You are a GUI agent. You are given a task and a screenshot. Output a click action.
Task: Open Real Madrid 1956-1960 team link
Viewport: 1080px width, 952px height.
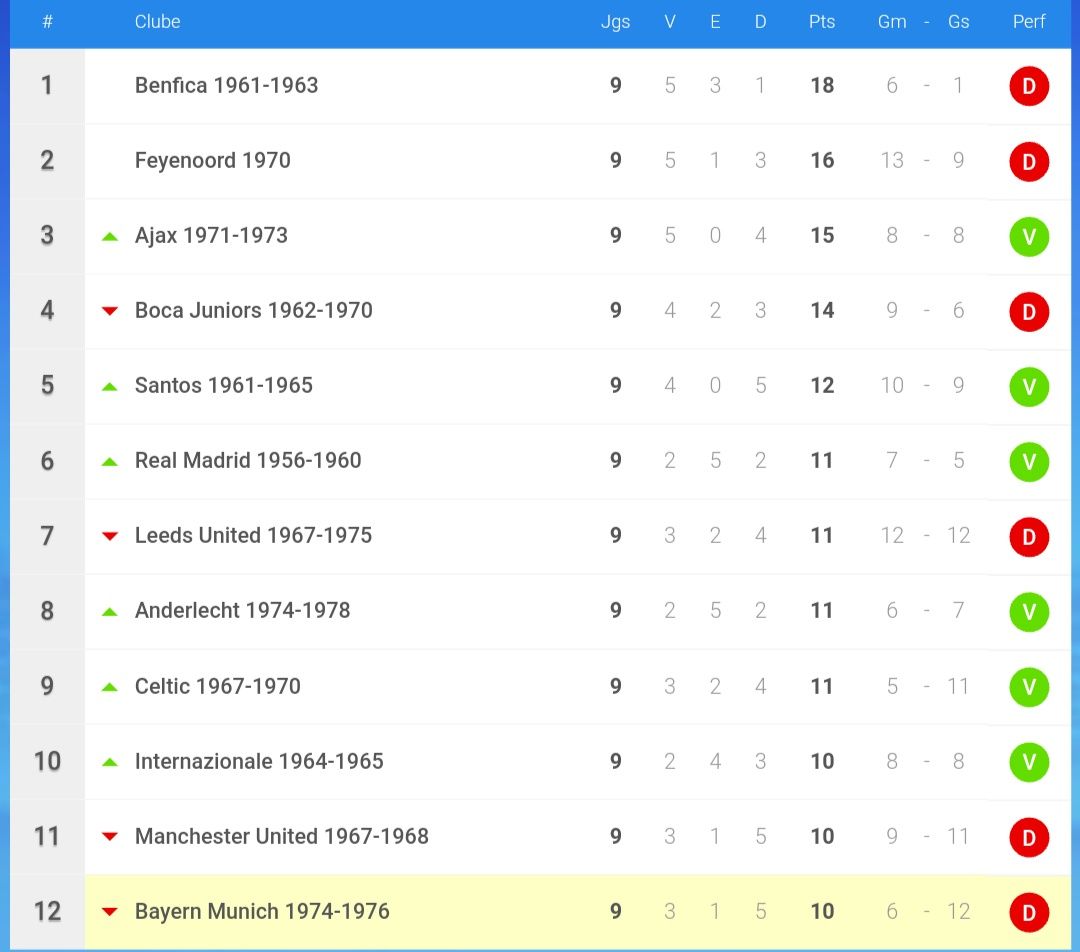coord(248,460)
